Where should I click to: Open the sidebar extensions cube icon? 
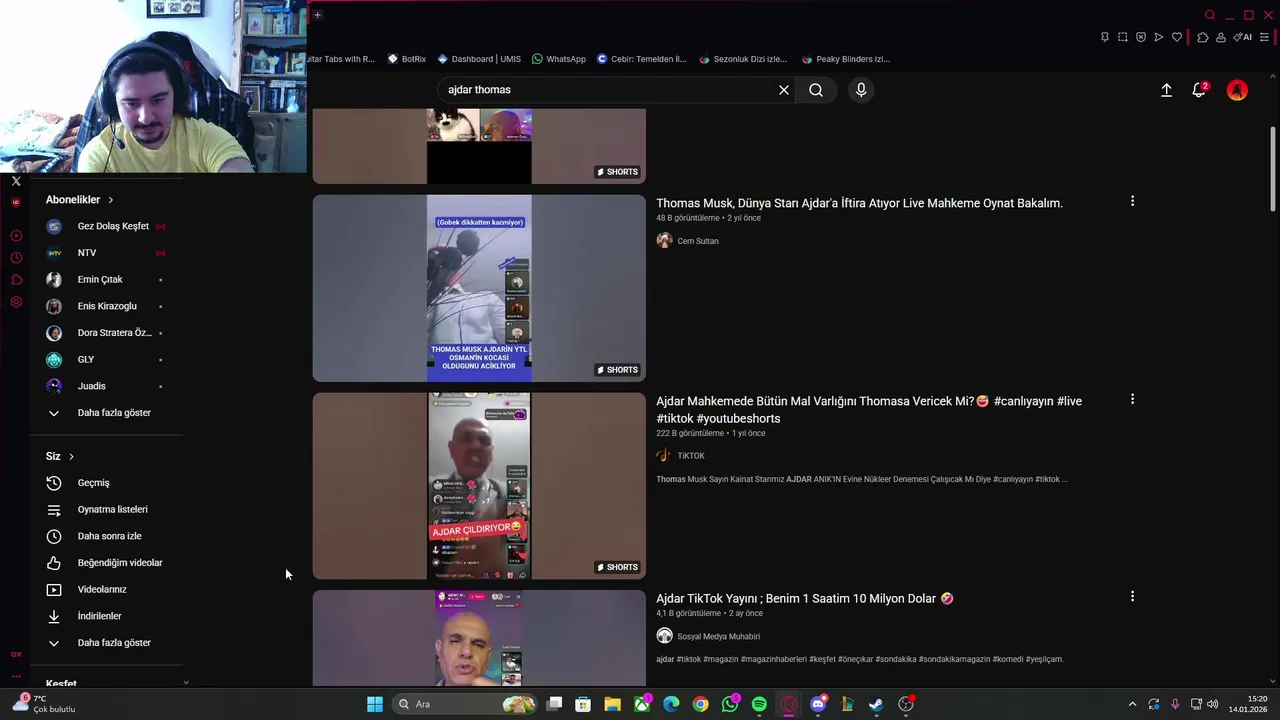tap(16, 280)
